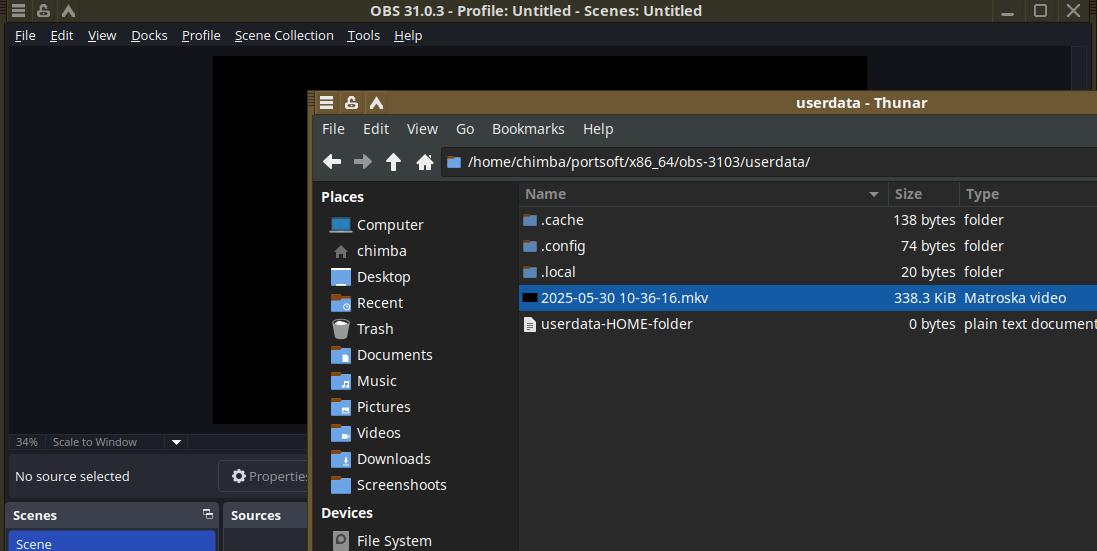Screen dimensions: 1097x551
Task: Select Scene item in OBS Scenes list
Action: [112, 541]
